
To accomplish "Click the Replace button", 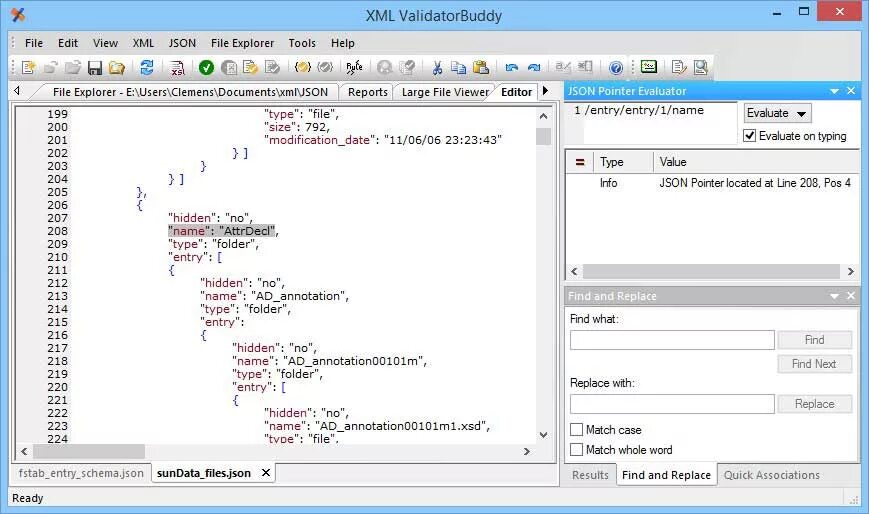I will coord(814,404).
